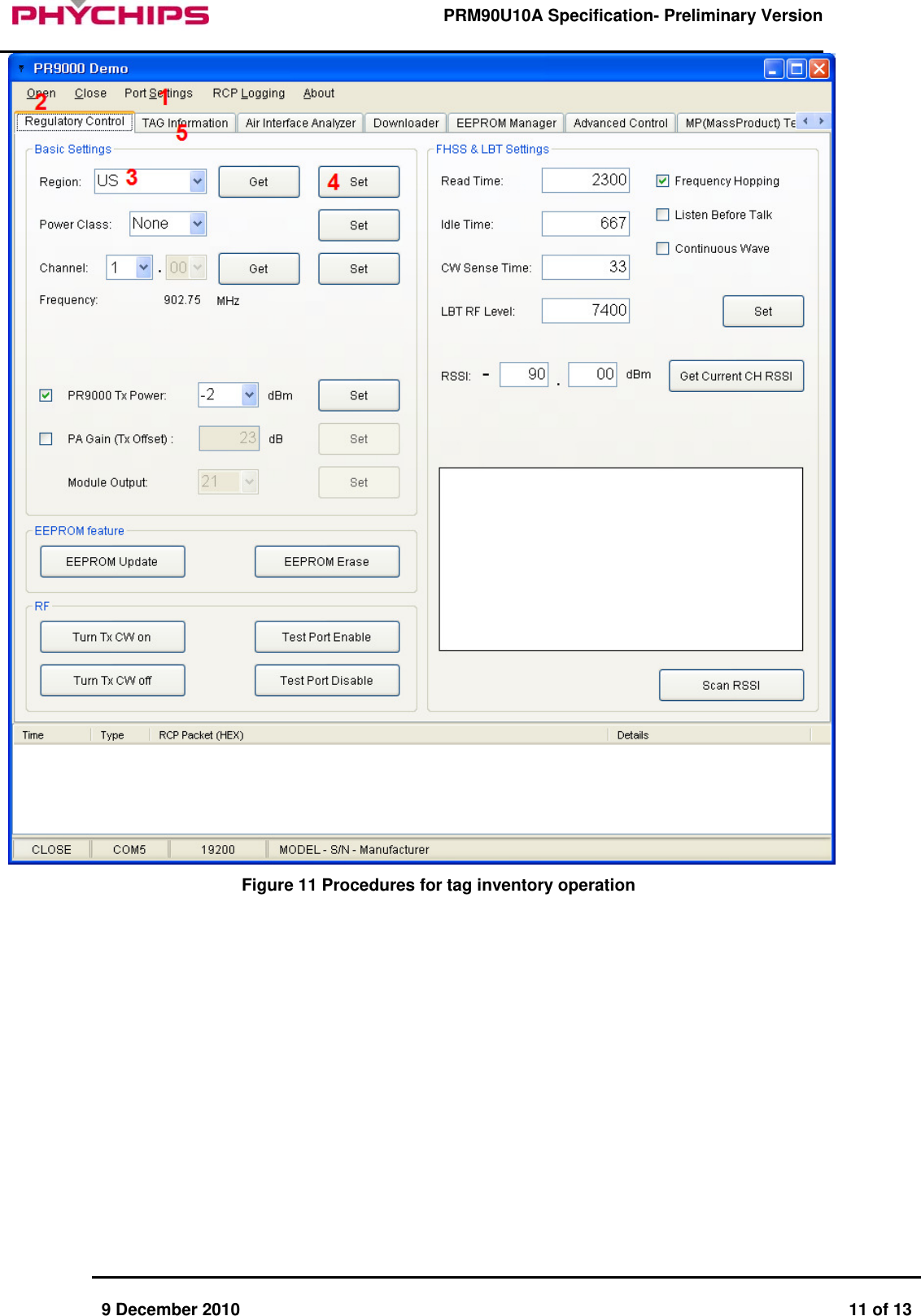Click the Type column header

(x=120, y=735)
